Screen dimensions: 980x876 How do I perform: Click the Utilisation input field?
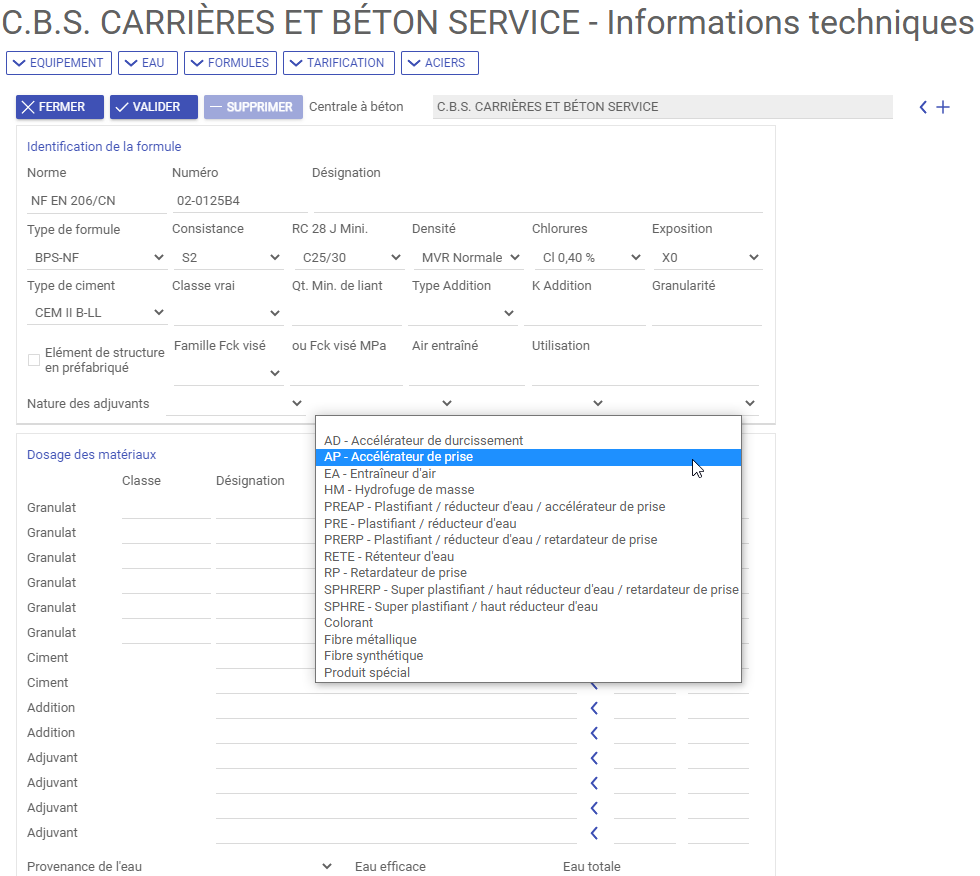[x=645, y=372]
